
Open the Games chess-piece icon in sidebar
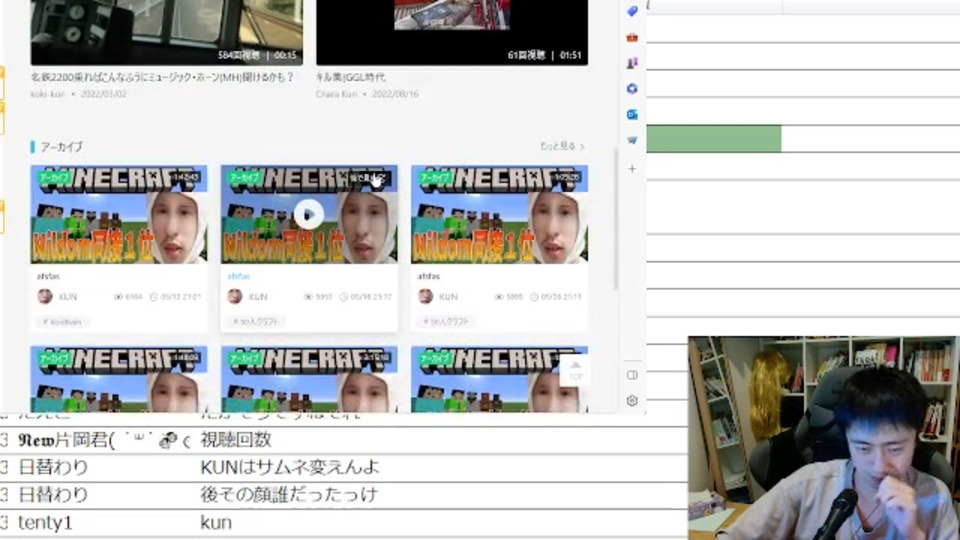pyautogui.click(x=632, y=63)
